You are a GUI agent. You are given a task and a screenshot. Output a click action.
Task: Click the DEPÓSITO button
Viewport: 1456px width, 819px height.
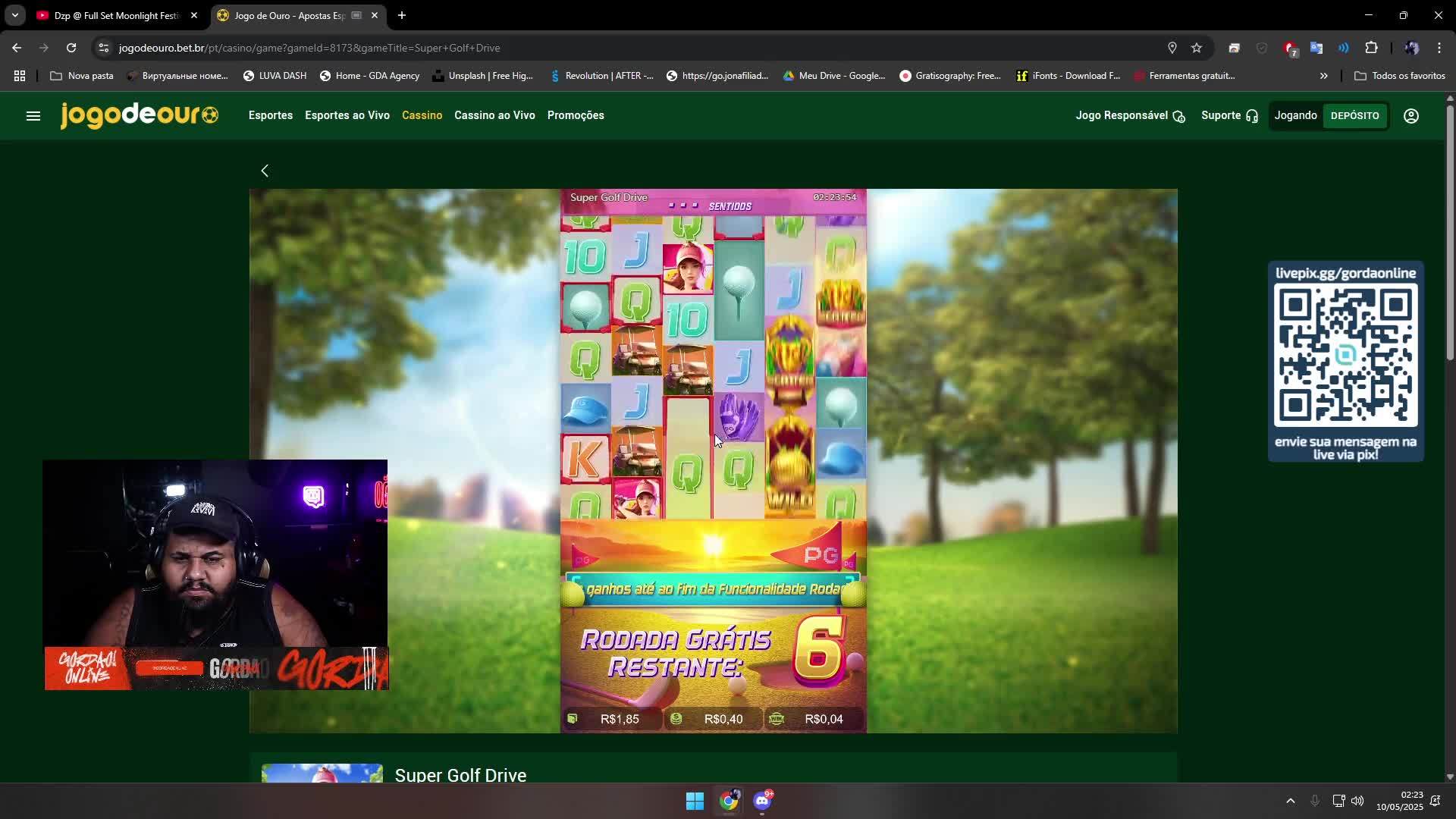(1354, 116)
